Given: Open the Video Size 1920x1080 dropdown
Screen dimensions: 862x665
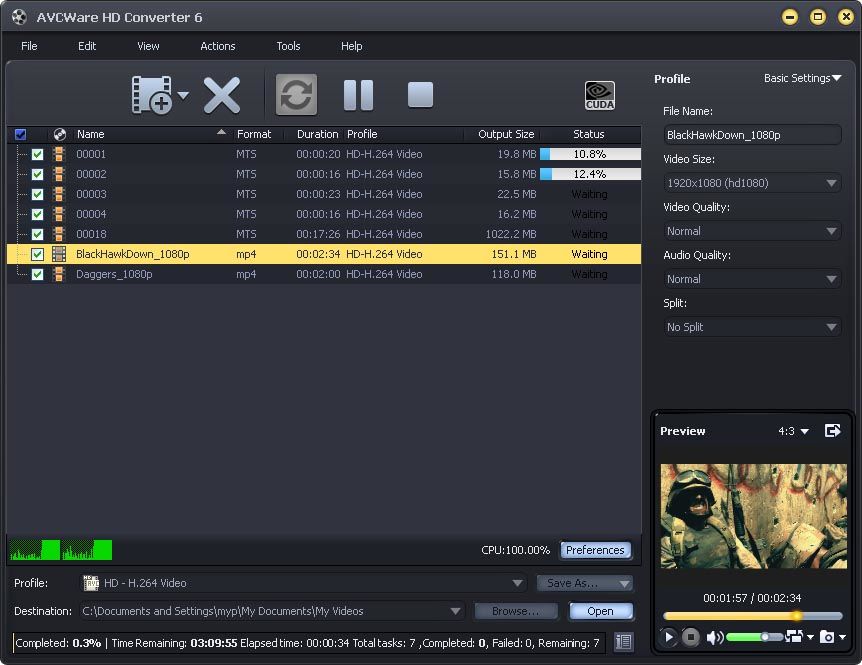Looking at the screenshot, I should point(752,183).
